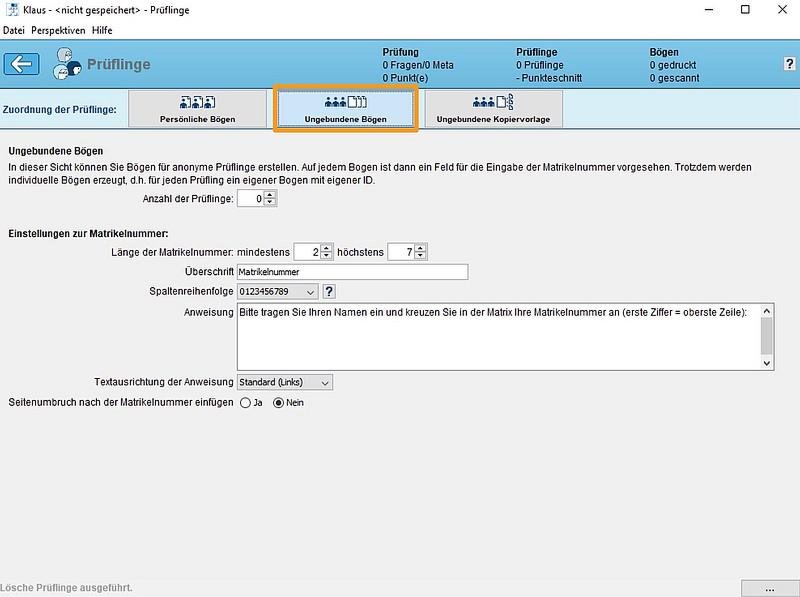The height and width of the screenshot is (597, 800).
Task: Open the Spaltenreihenfolge dropdown
Action: (x=278, y=291)
